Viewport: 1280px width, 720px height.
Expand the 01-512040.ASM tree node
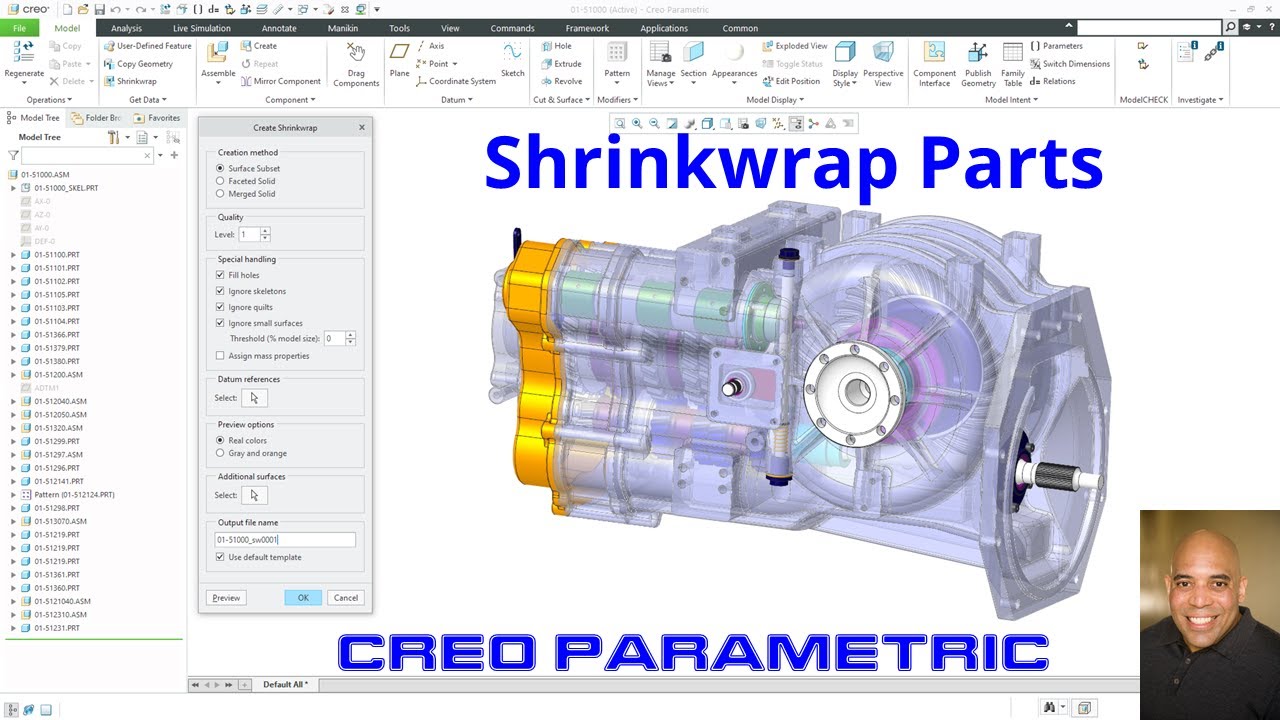pyautogui.click(x=13, y=401)
